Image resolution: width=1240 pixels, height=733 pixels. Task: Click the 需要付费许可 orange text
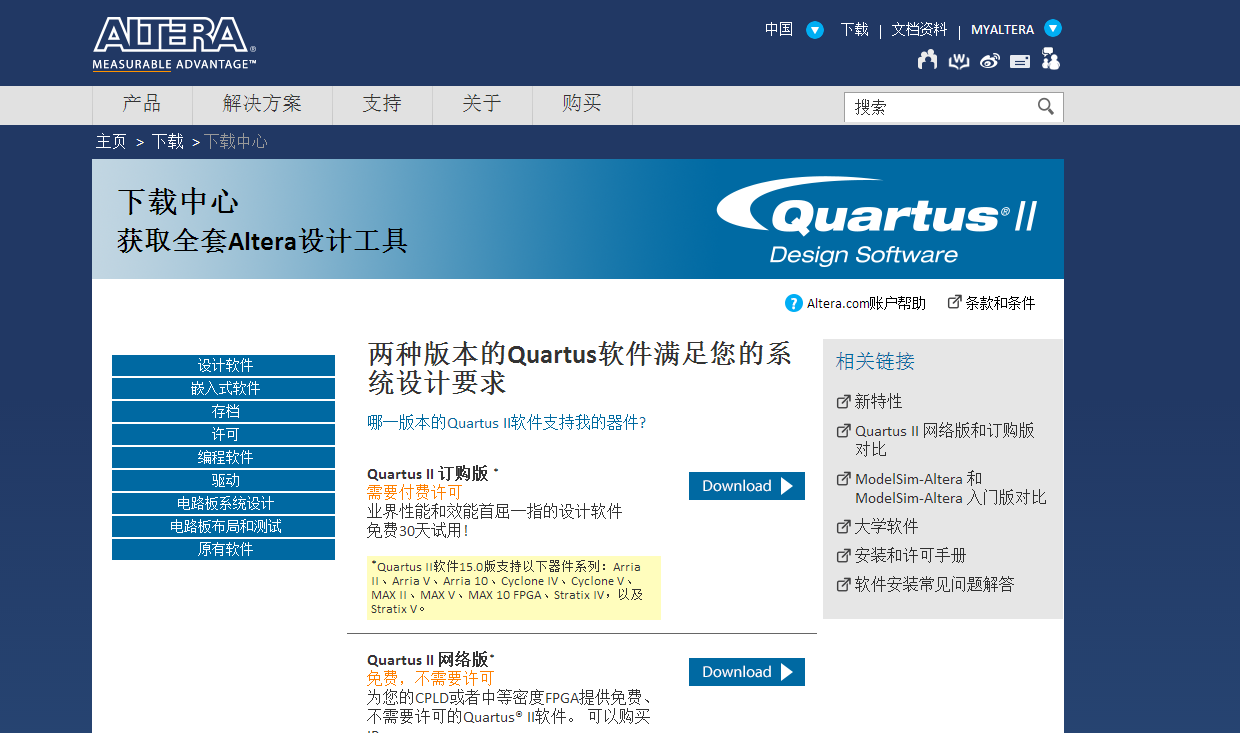coord(415,493)
